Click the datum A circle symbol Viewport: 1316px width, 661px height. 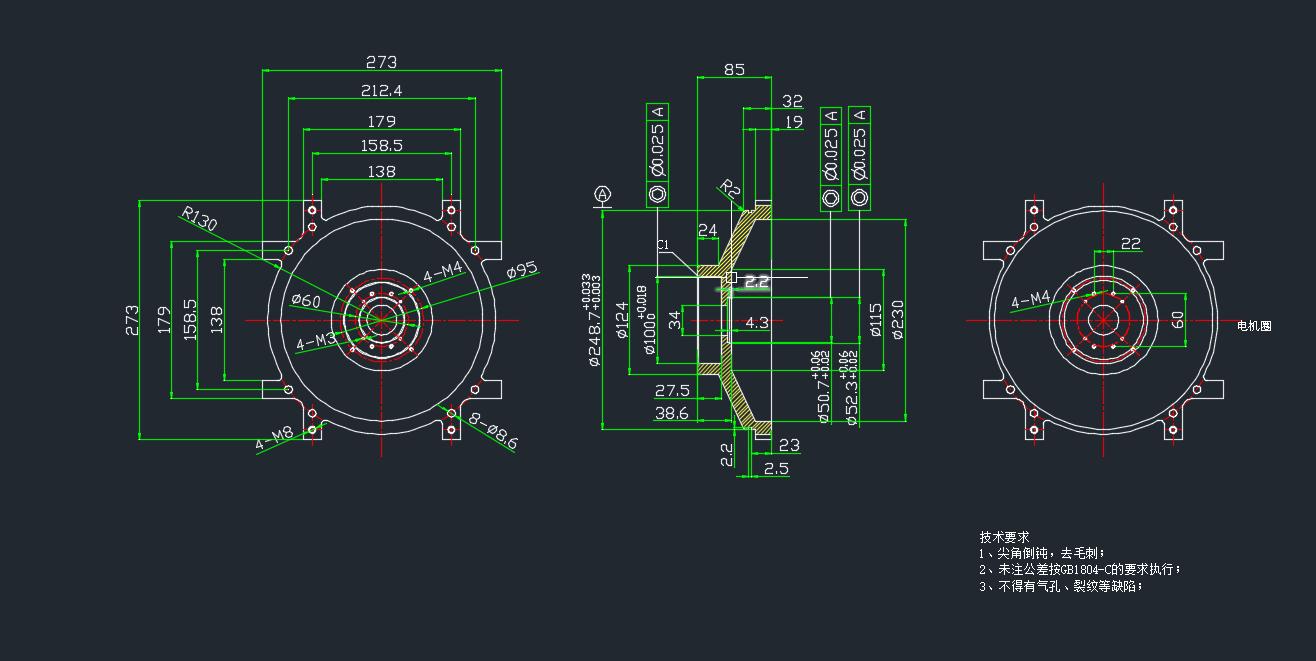click(x=602, y=193)
